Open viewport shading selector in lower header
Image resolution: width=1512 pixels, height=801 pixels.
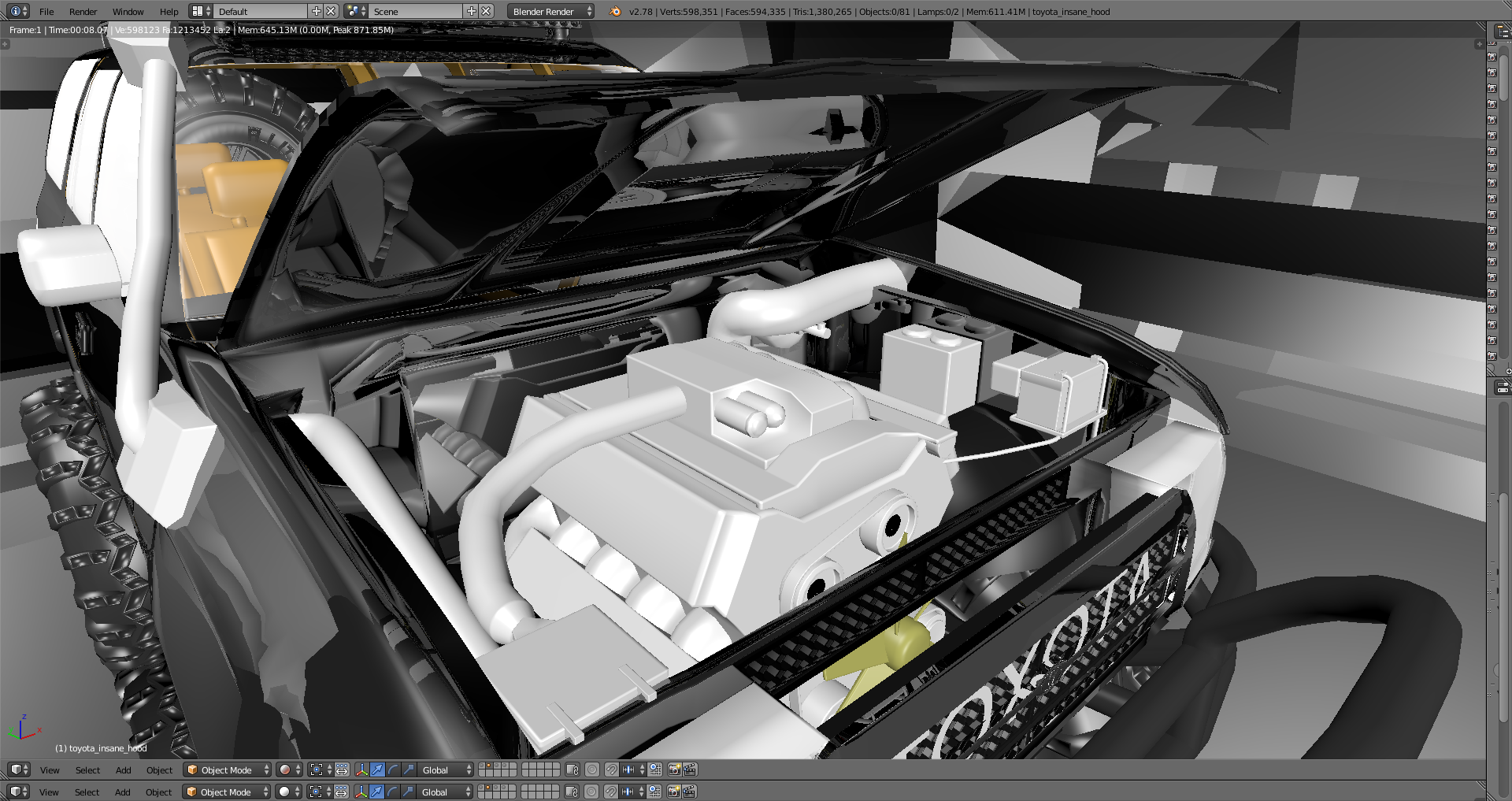coord(288,792)
